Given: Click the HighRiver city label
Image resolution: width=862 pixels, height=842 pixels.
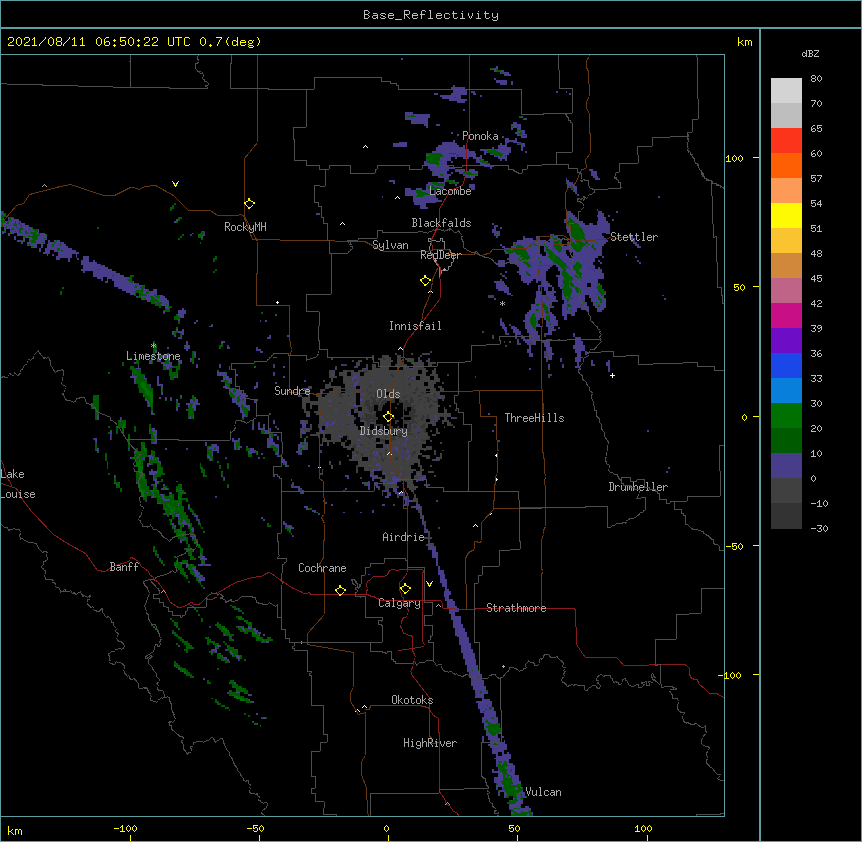Looking at the screenshot, I should click(x=430, y=743).
